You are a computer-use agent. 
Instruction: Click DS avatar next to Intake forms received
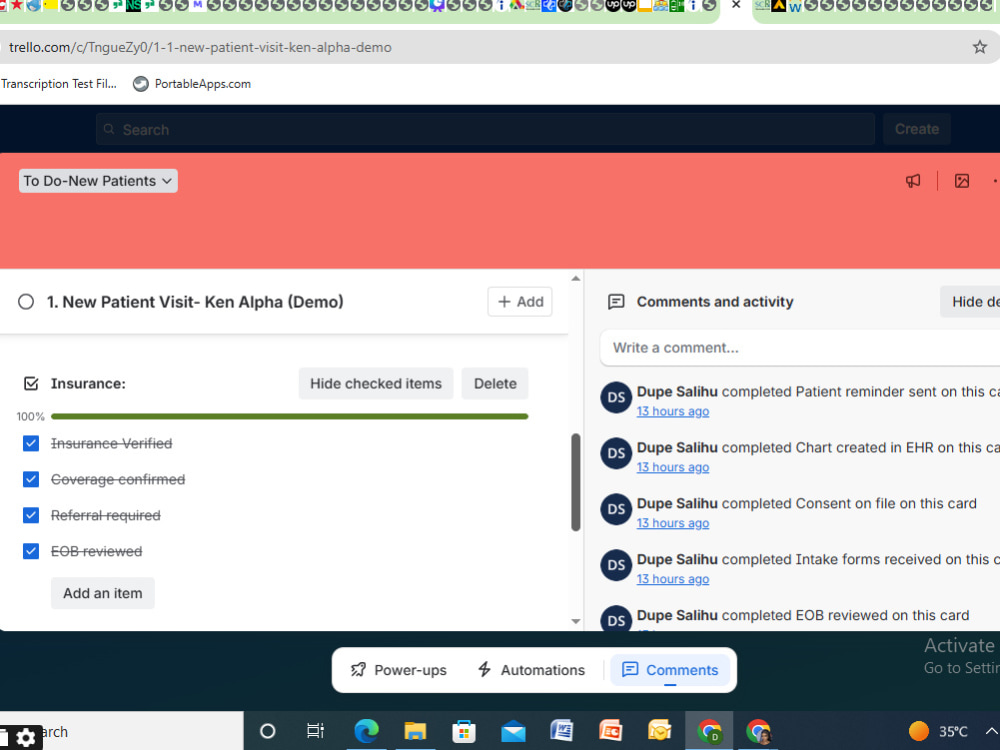click(616, 565)
